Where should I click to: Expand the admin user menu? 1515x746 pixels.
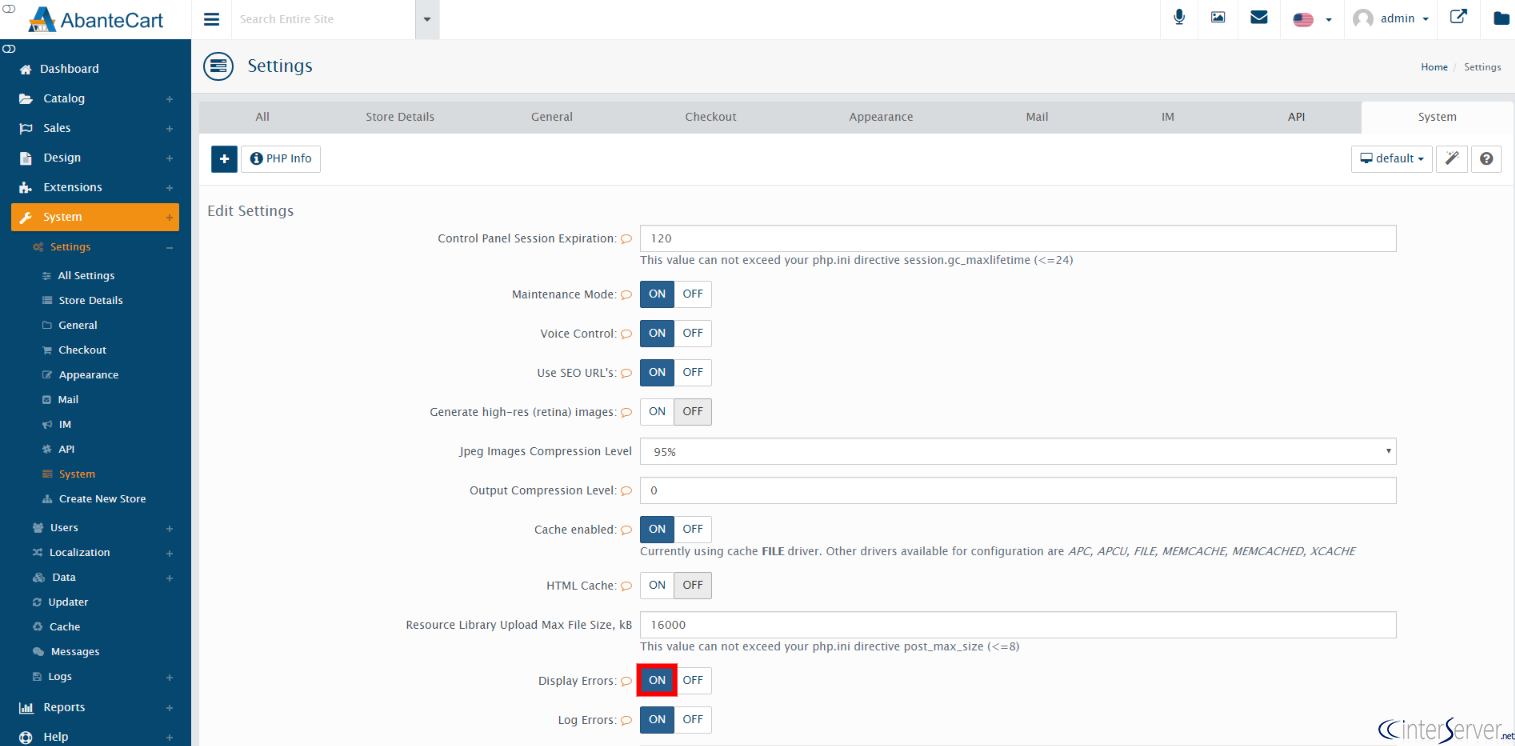click(x=1391, y=19)
